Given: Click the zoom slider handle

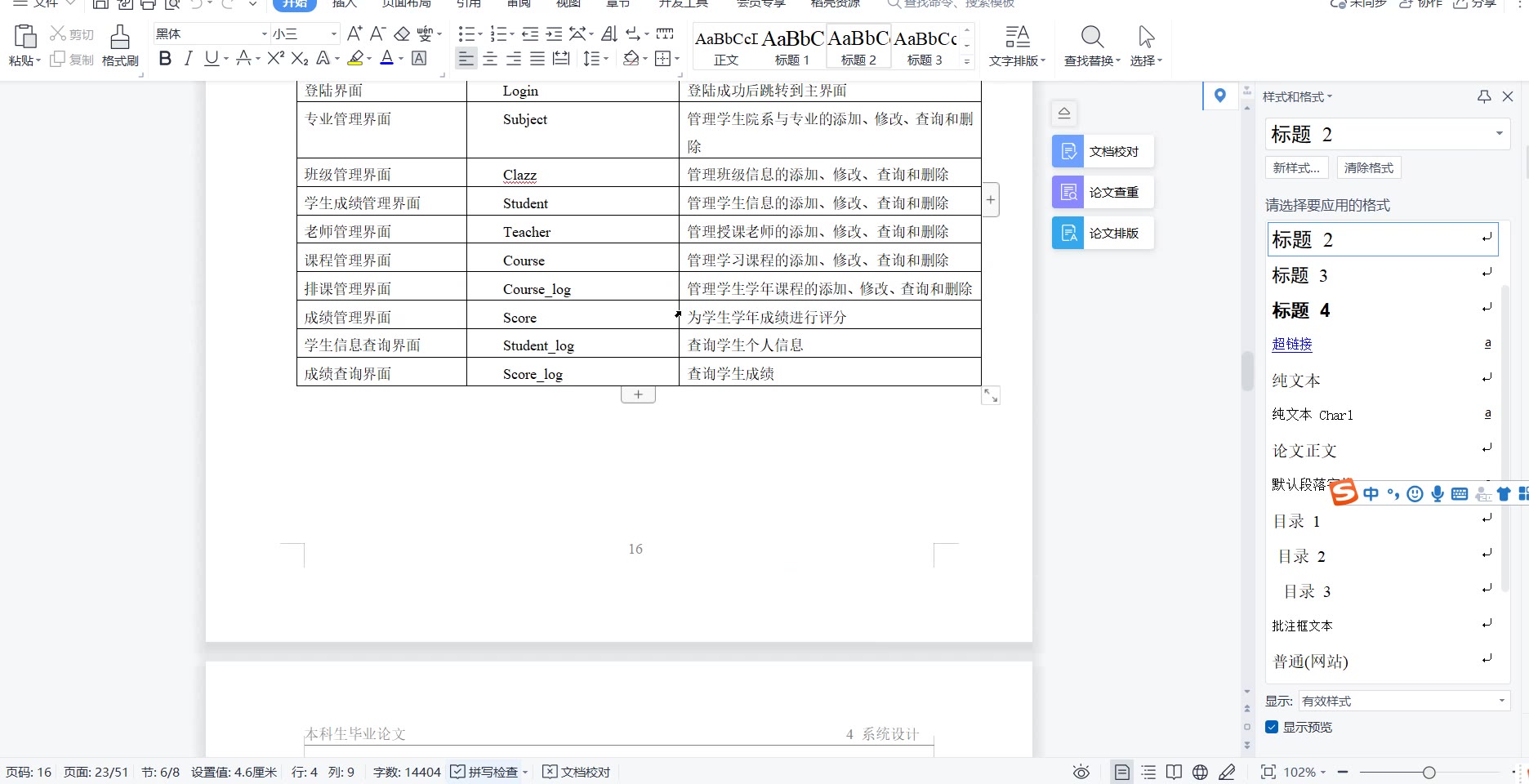Looking at the screenshot, I should 1429,773.
